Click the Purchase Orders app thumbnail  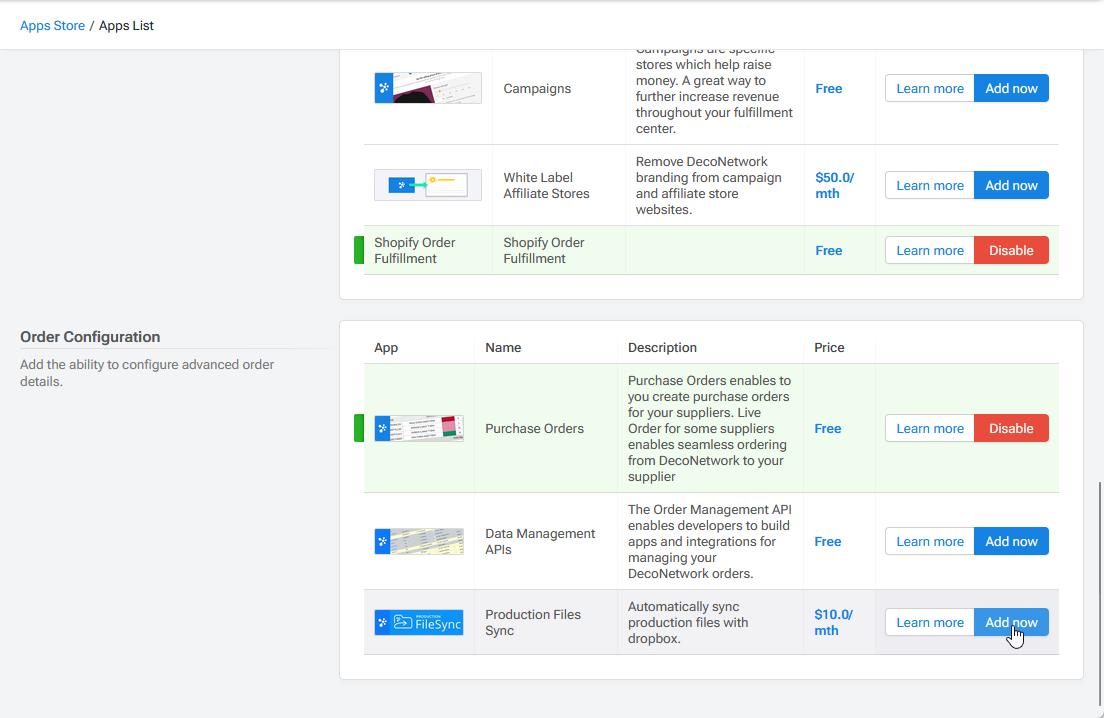pos(419,428)
